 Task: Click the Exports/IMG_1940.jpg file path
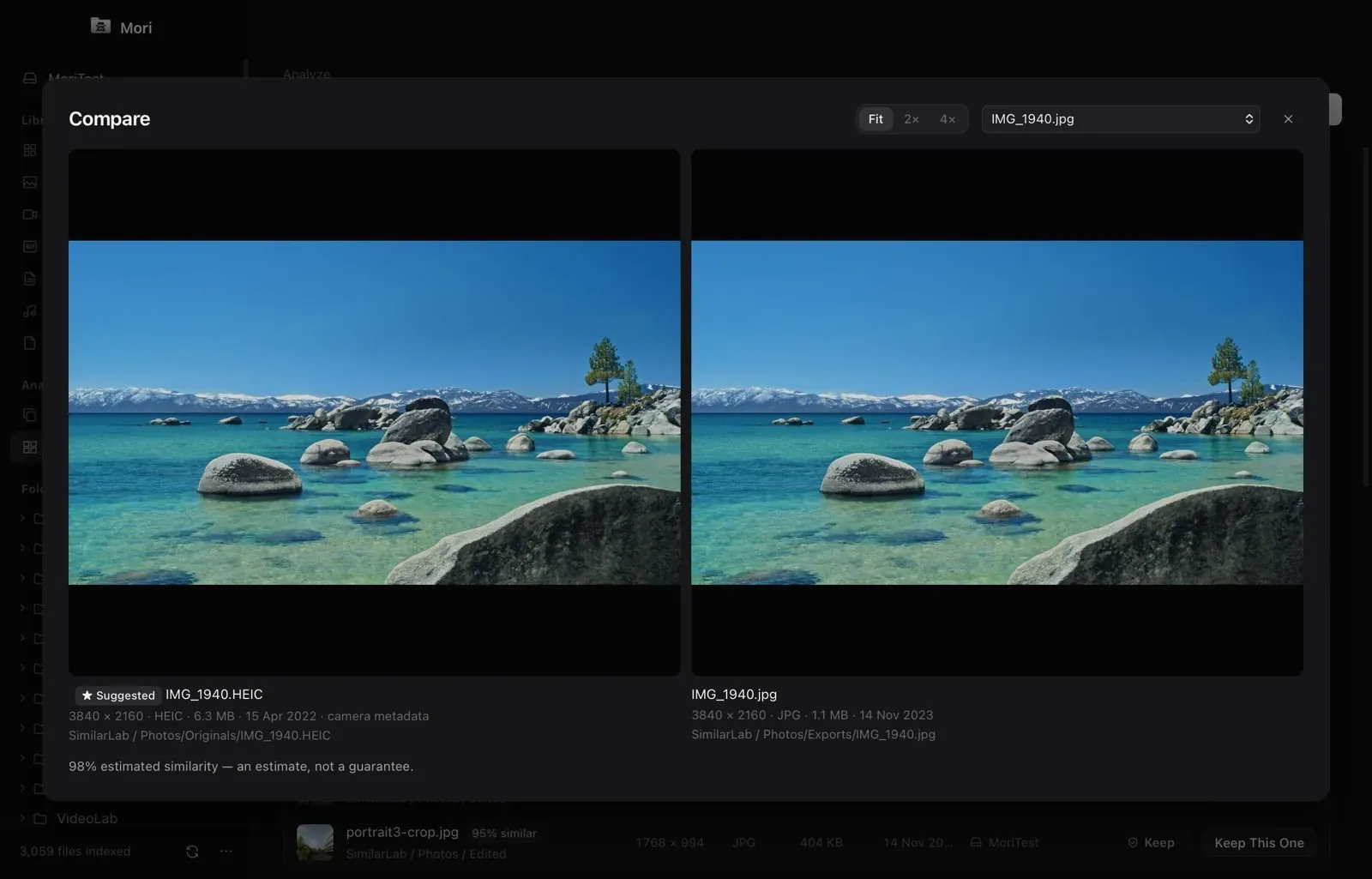813,735
